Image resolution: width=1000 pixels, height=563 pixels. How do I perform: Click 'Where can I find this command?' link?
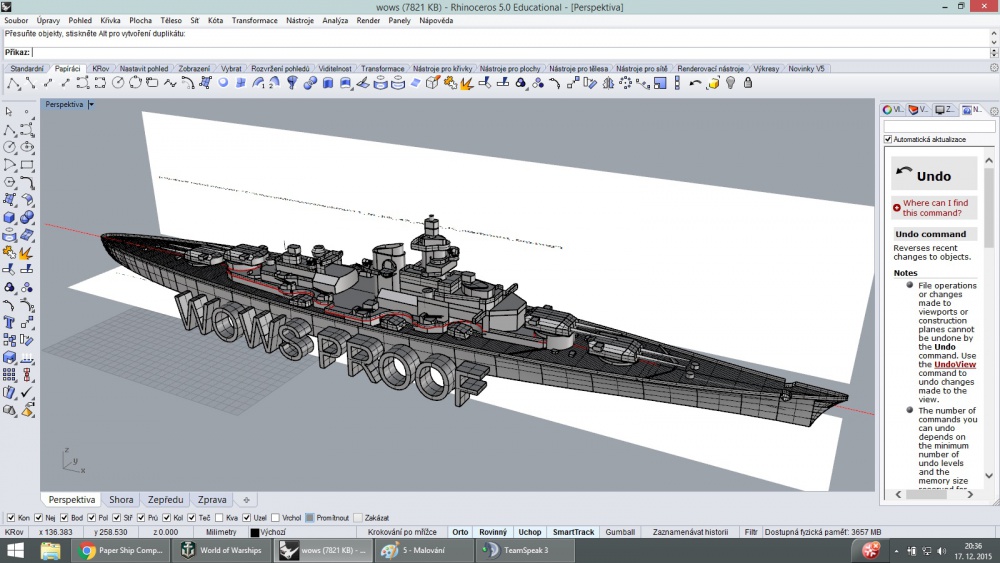click(x=935, y=208)
